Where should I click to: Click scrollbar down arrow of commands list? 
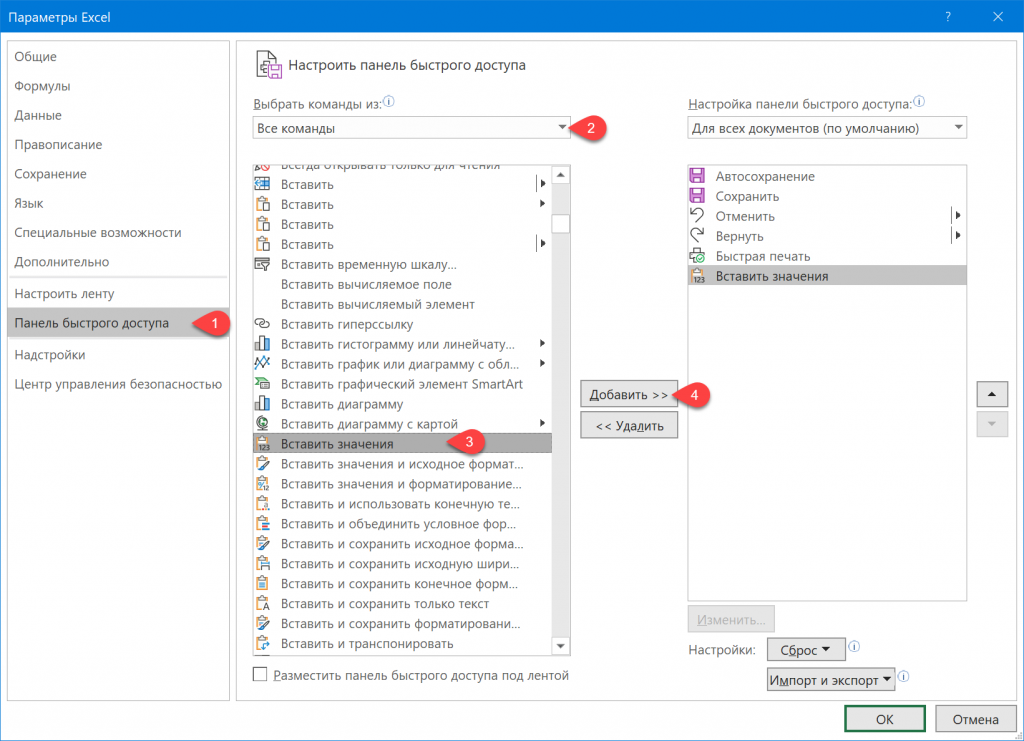561,646
